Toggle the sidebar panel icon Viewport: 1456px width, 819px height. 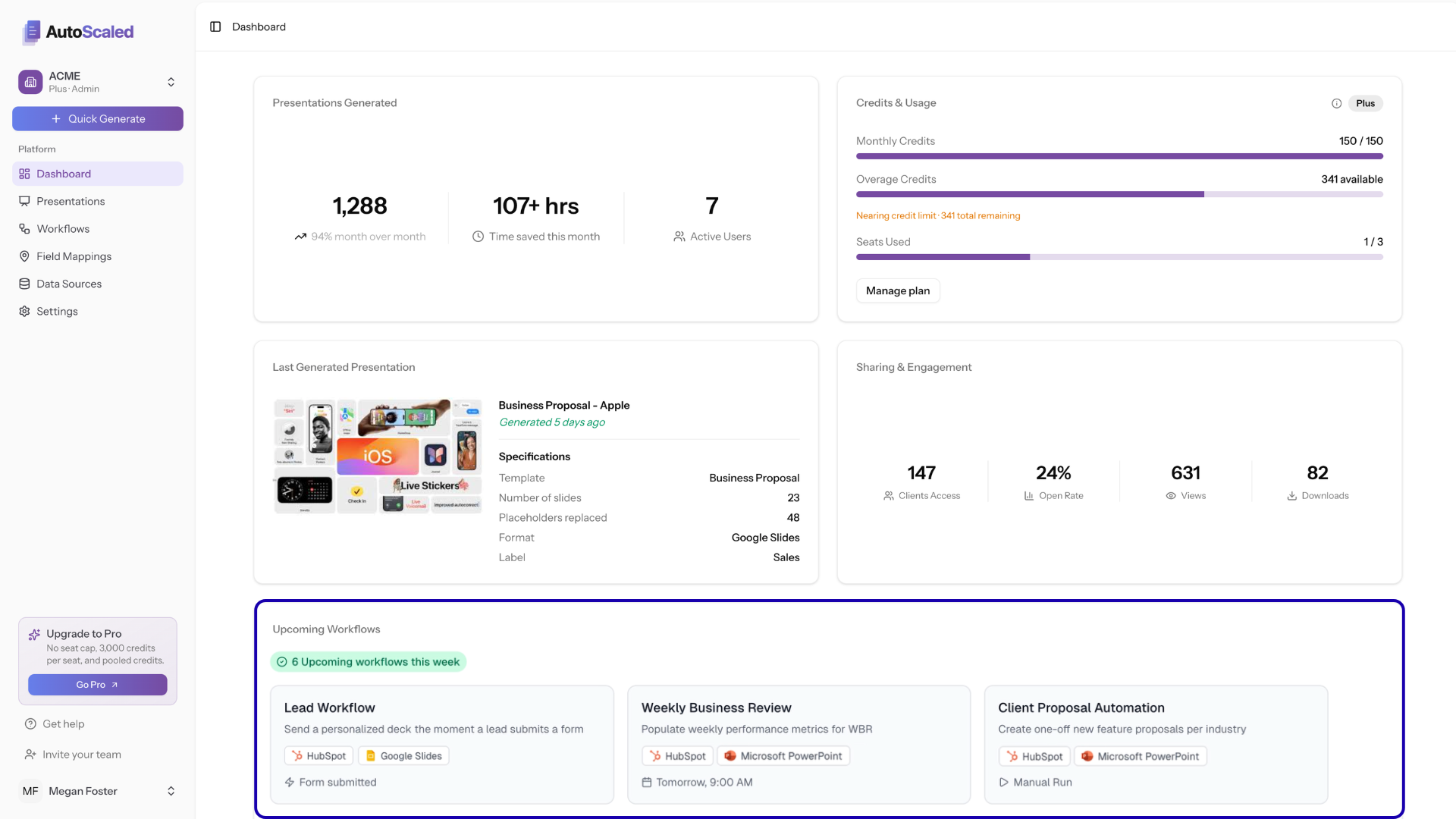point(215,27)
